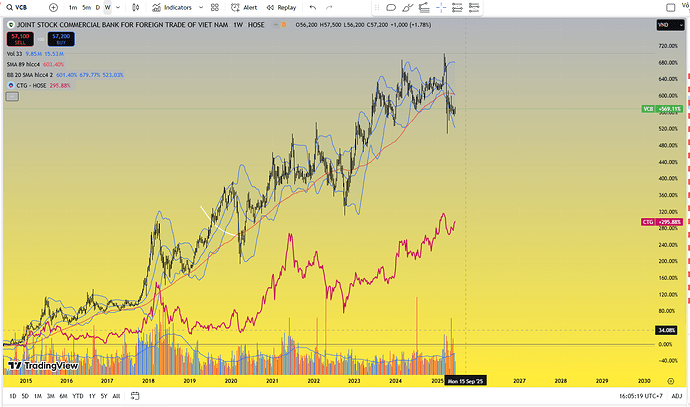Start bar Replay mode
Screen dimensions: 690x407
[x=281, y=7]
